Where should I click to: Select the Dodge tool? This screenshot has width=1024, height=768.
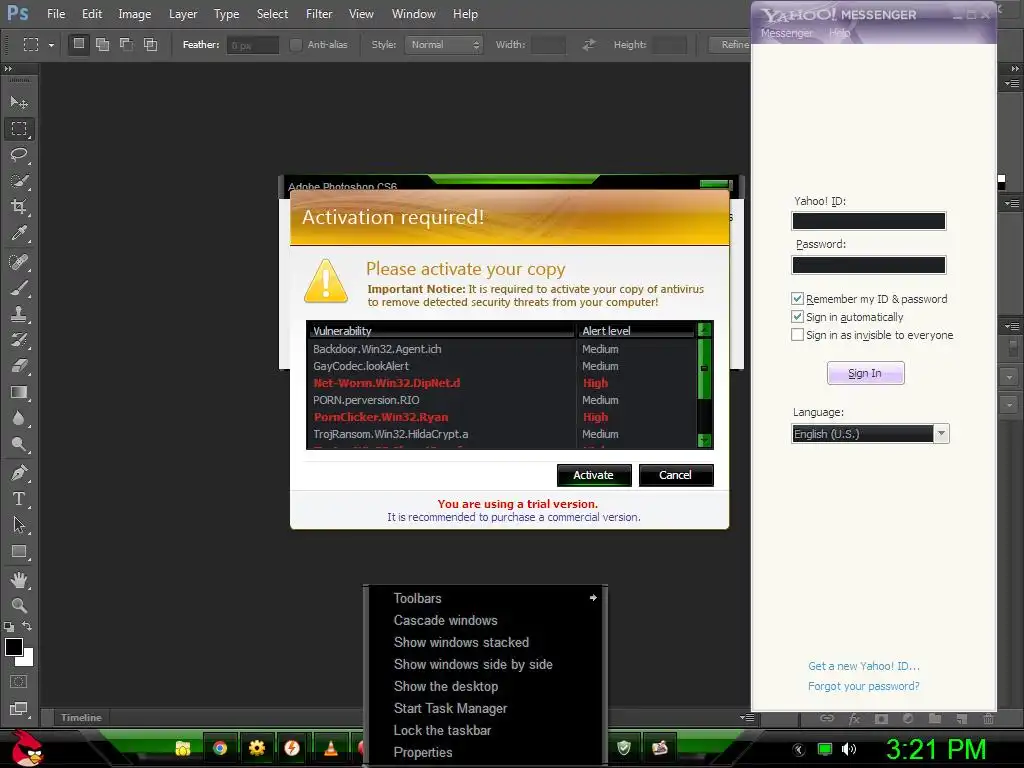coord(19,444)
